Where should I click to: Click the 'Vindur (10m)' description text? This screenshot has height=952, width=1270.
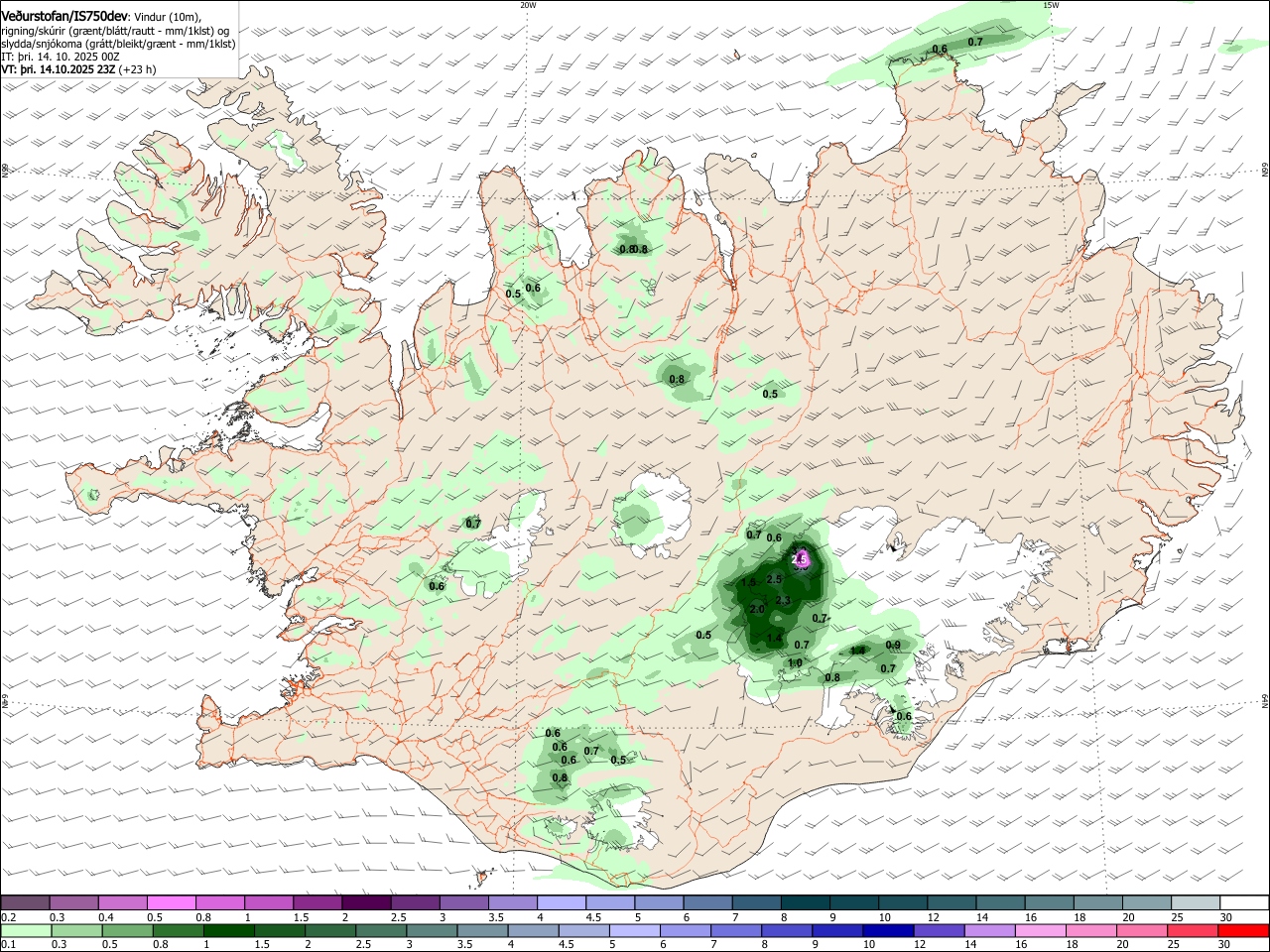(167, 16)
